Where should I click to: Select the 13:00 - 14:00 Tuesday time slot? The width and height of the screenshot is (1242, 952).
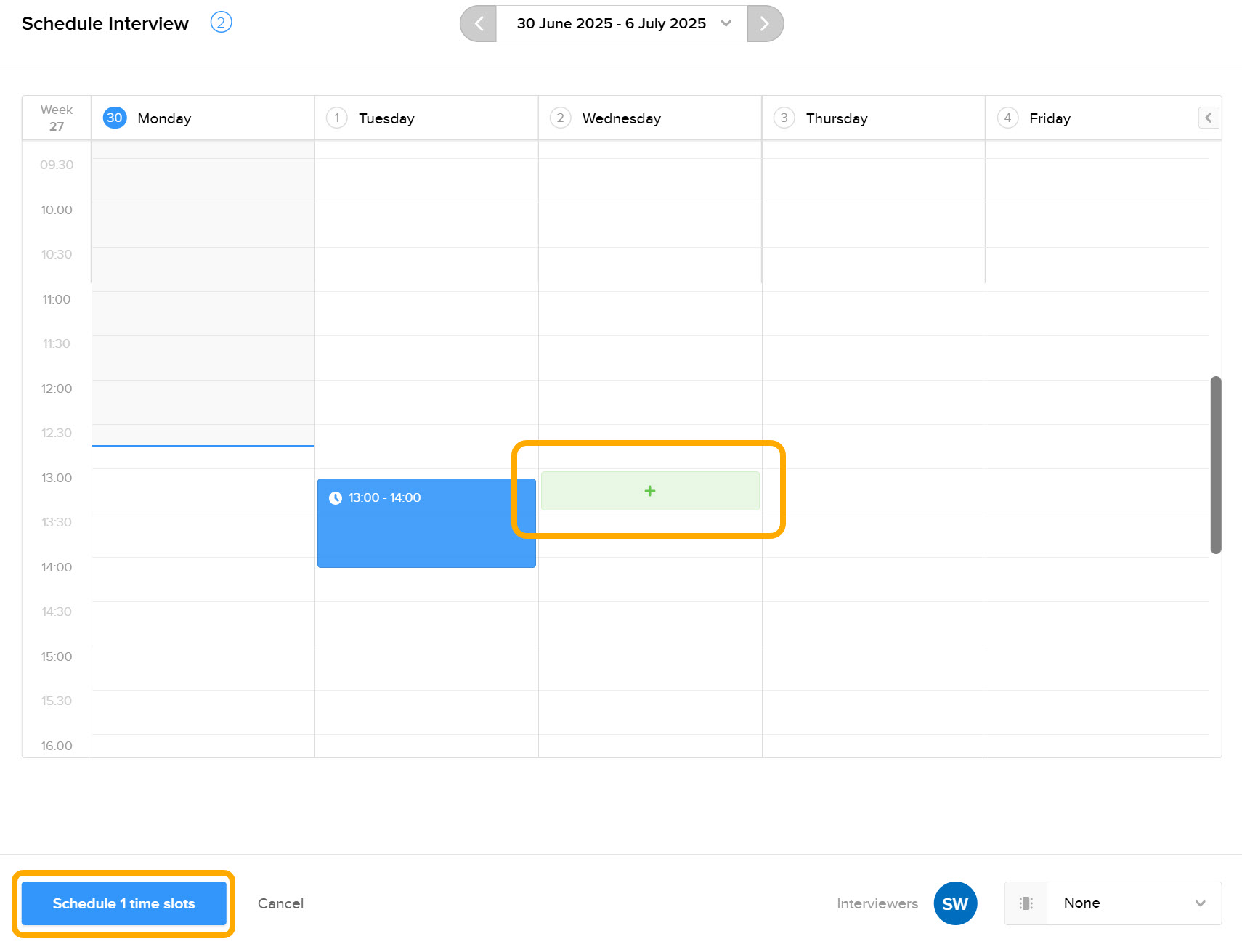tap(426, 523)
